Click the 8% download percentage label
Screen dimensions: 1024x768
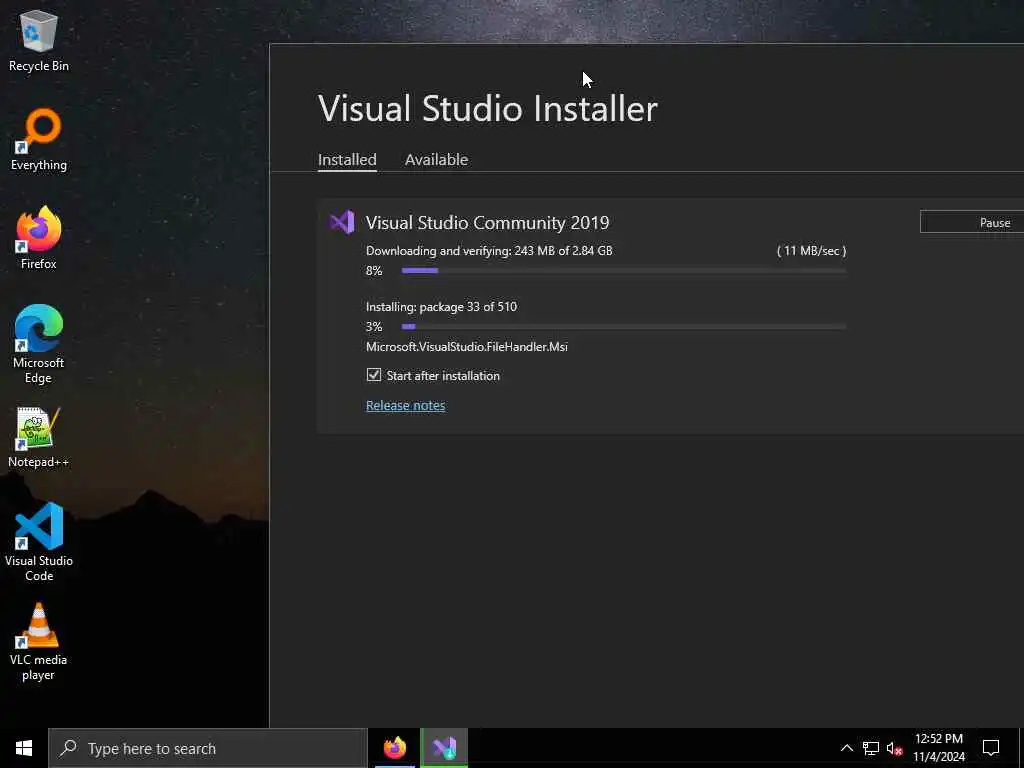374,270
